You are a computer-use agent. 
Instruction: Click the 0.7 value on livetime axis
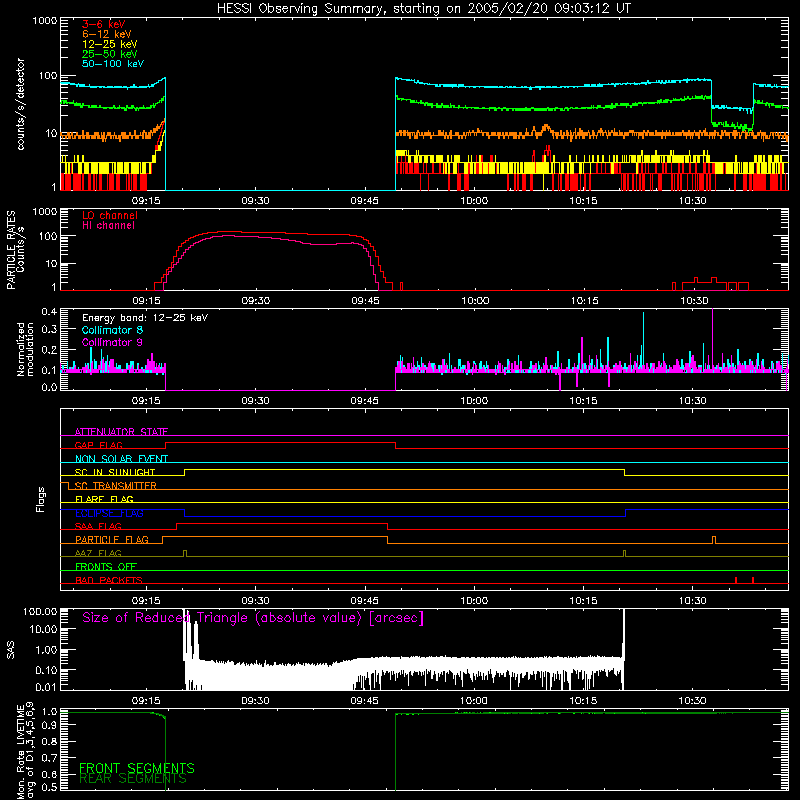49,758
